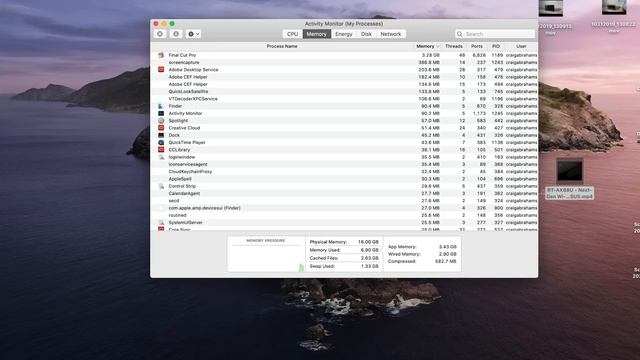Select the QuickLookSatellite process row
The height and width of the screenshot is (360, 640).
tap(344, 91)
